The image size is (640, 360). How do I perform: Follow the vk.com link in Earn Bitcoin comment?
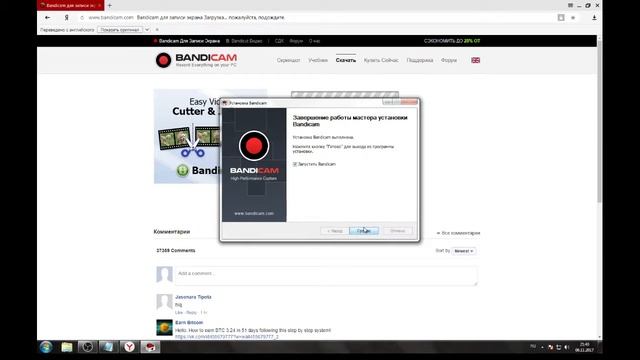pos(227,337)
